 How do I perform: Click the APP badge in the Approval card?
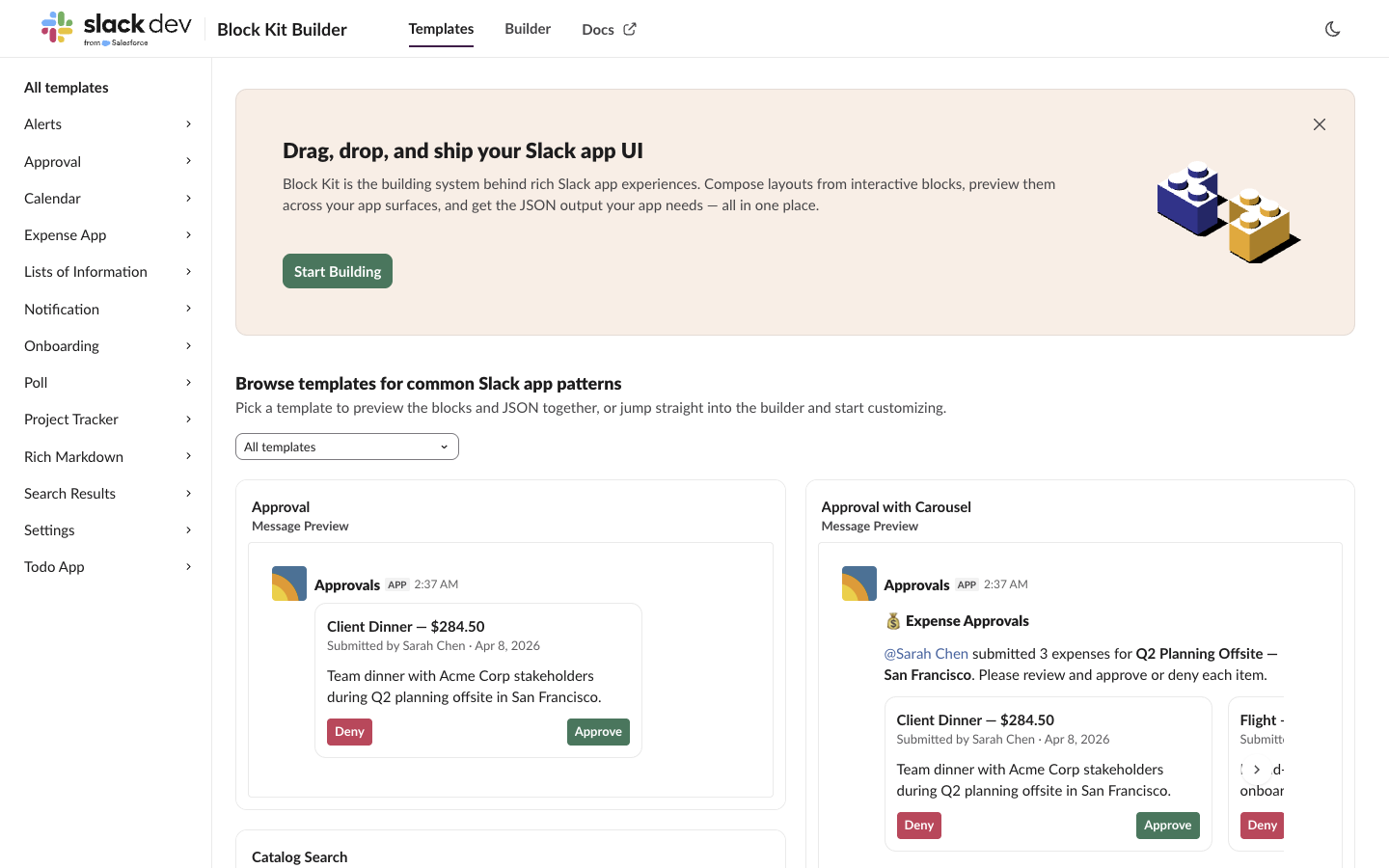point(397,585)
